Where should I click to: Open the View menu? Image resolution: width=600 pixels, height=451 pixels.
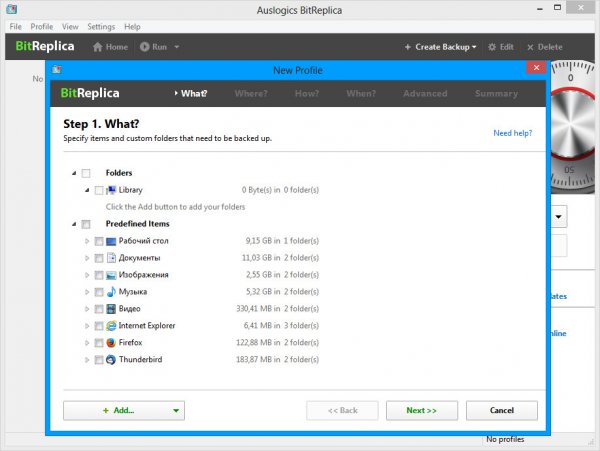[x=70, y=26]
